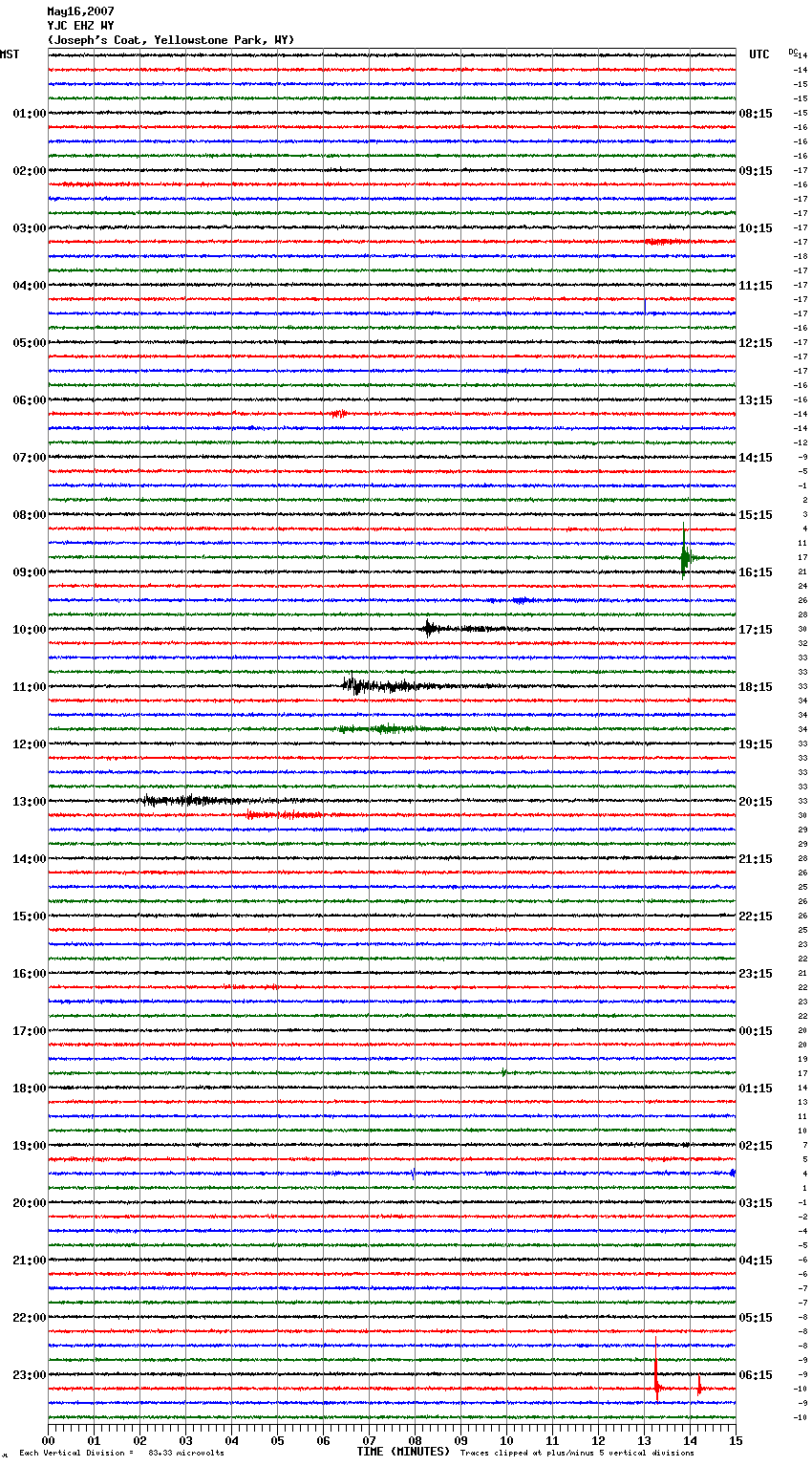Click the 06:15 UTC time label
Screen dimensions: 812x1466
[x=756, y=1375]
